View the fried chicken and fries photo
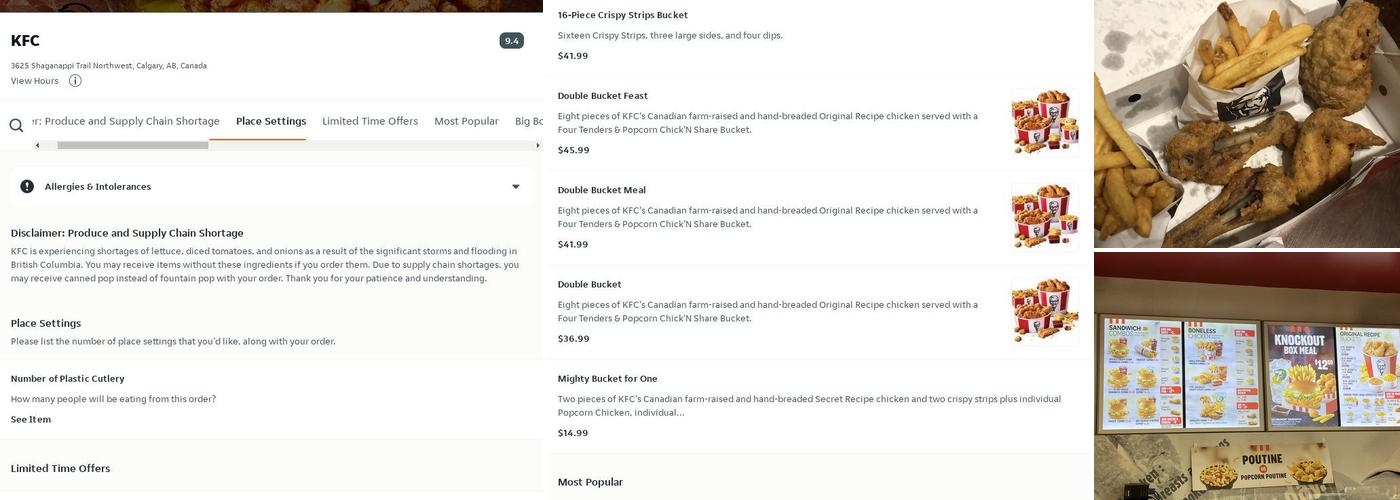1400x500 pixels. 1246,123
